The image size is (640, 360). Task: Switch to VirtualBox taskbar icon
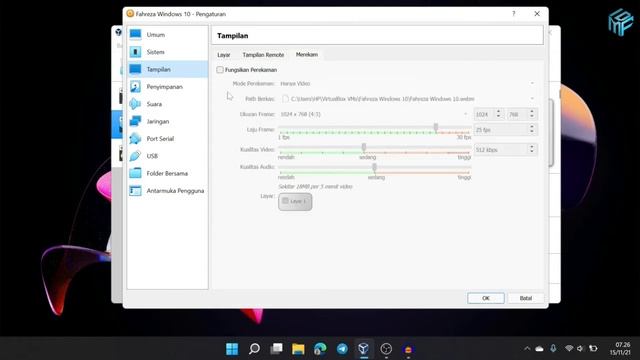tap(364, 349)
